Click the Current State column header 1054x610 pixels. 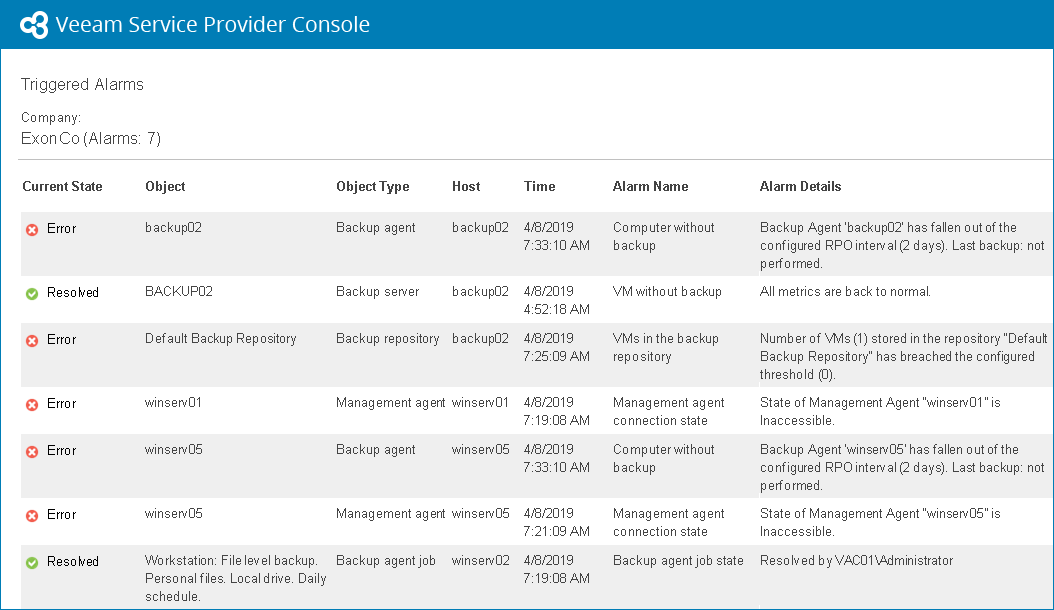coord(62,187)
